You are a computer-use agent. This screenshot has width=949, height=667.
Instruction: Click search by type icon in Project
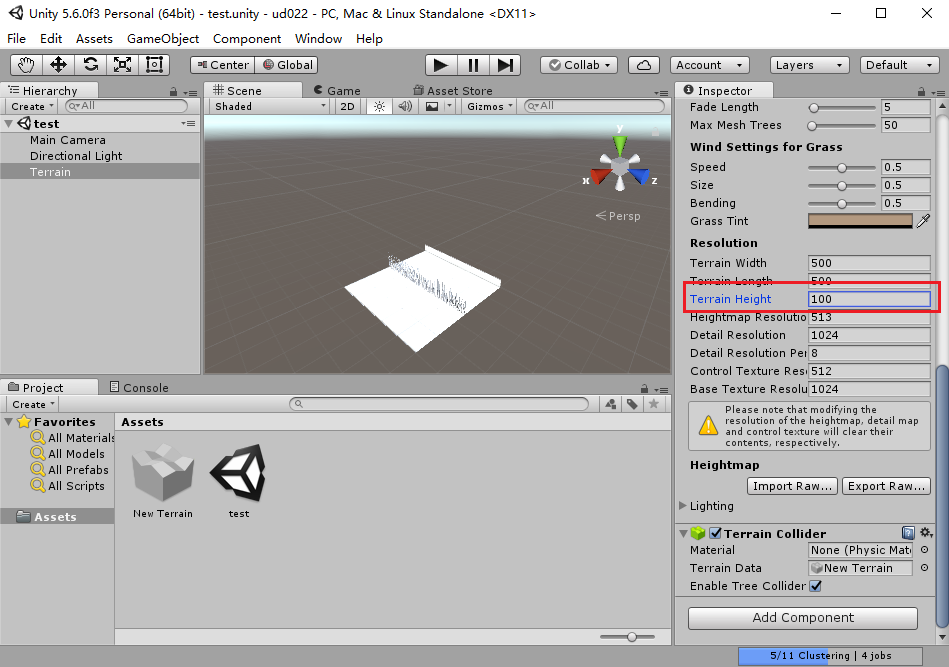tap(611, 404)
